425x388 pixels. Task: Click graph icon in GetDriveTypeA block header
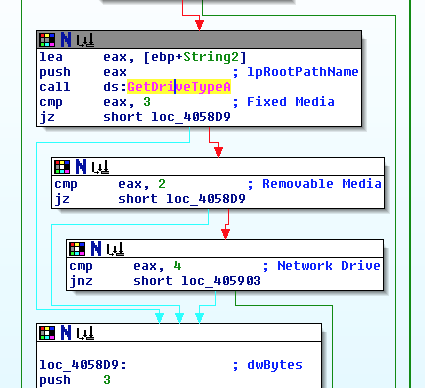point(85,41)
